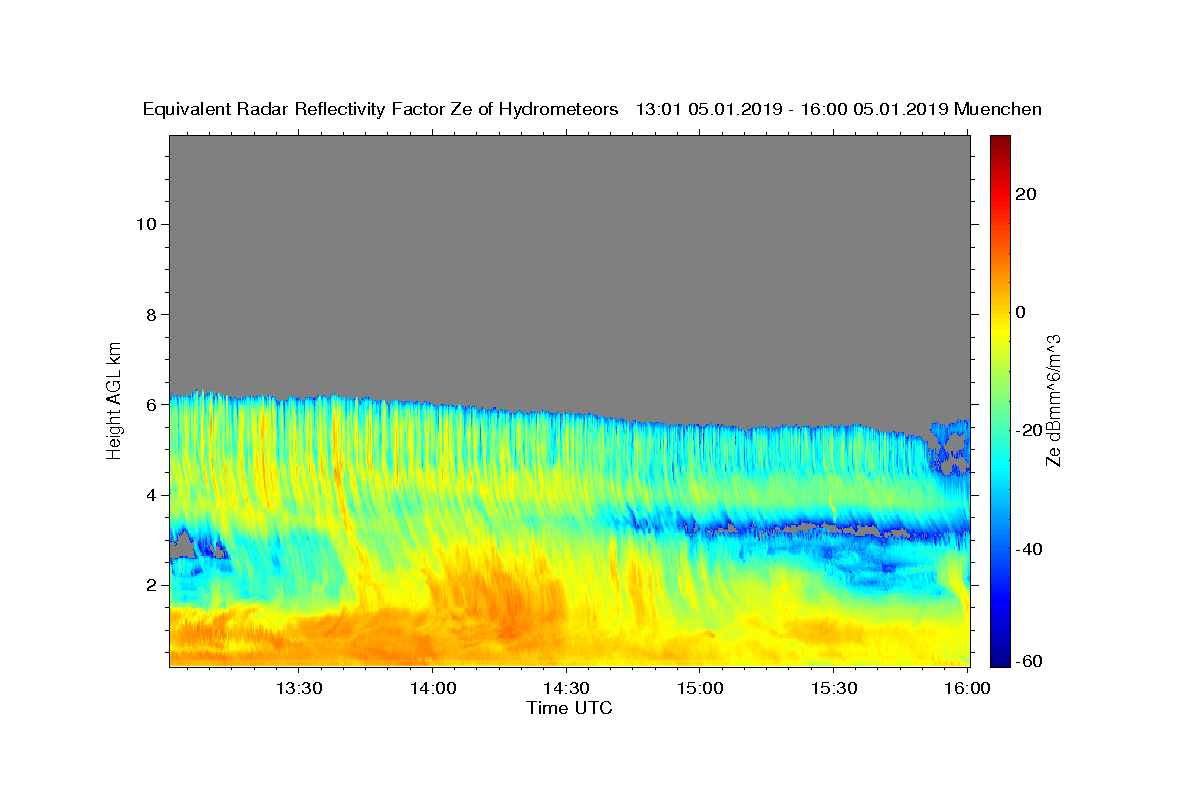The width and height of the screenshot is (1200, 800).
Task: Click the height tick label 6
Action: [151, 405]
